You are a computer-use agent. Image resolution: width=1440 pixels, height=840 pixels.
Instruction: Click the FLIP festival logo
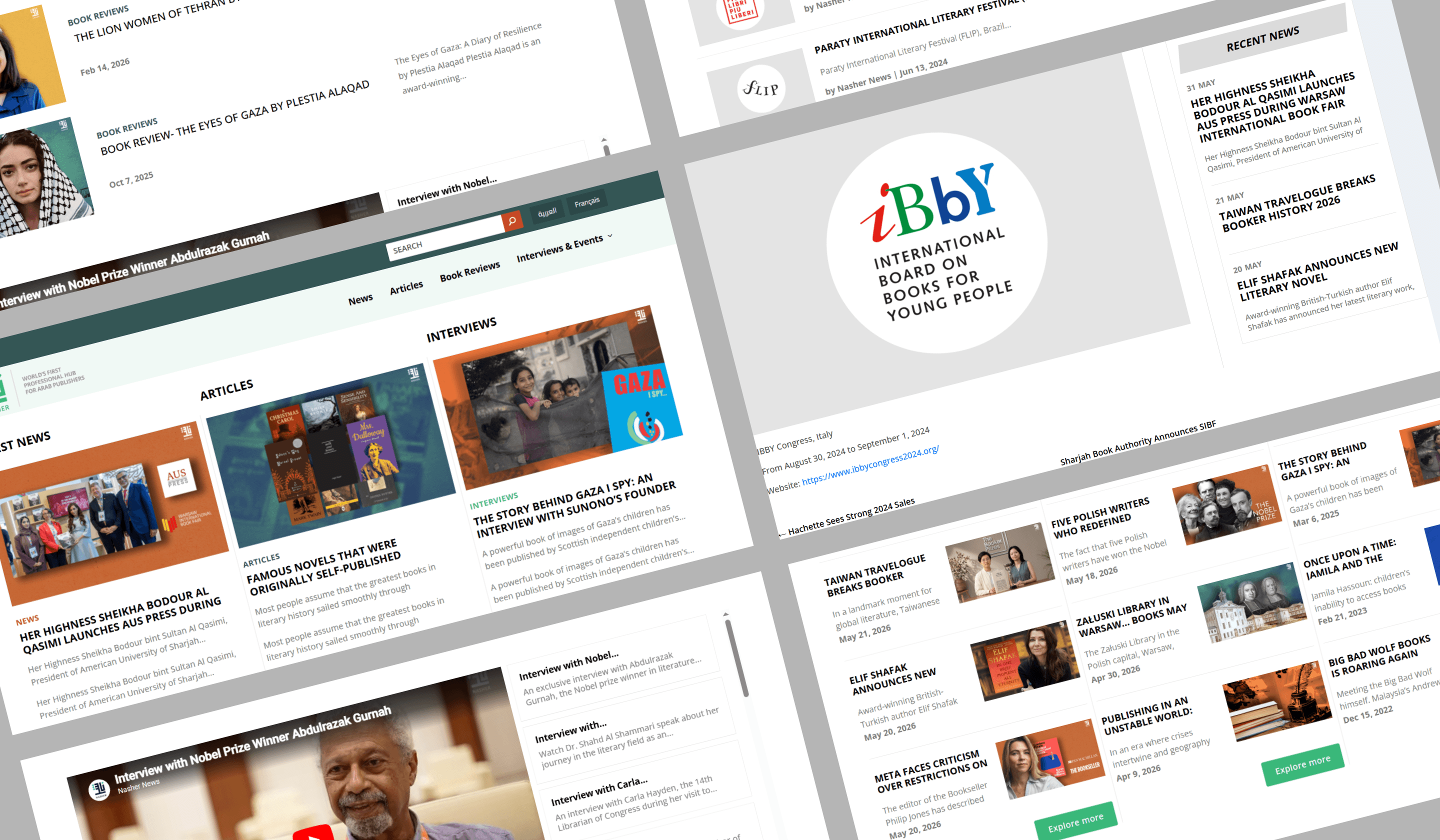760,88
